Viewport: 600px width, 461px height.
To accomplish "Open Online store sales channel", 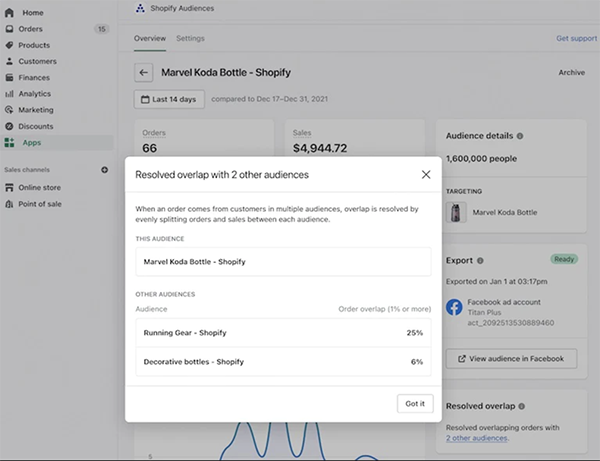I will click(x=39, y=187).
